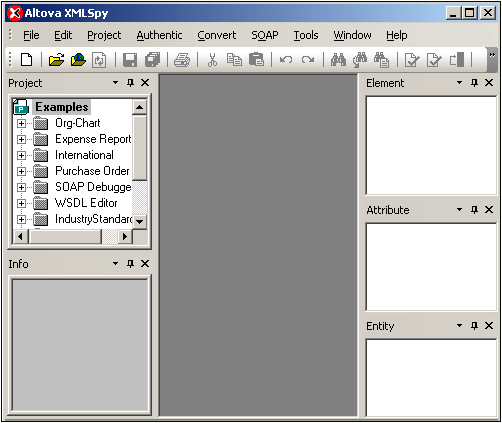Viewport: 502px width, 423px height.
Task: Select the Examples project root
Action: coord(62,107)
